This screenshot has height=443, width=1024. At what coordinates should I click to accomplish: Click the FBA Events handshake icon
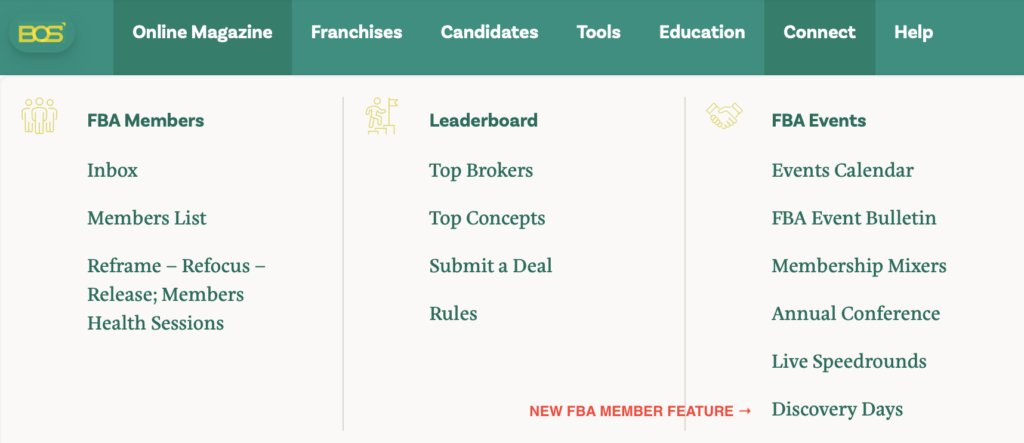point(725,116)
